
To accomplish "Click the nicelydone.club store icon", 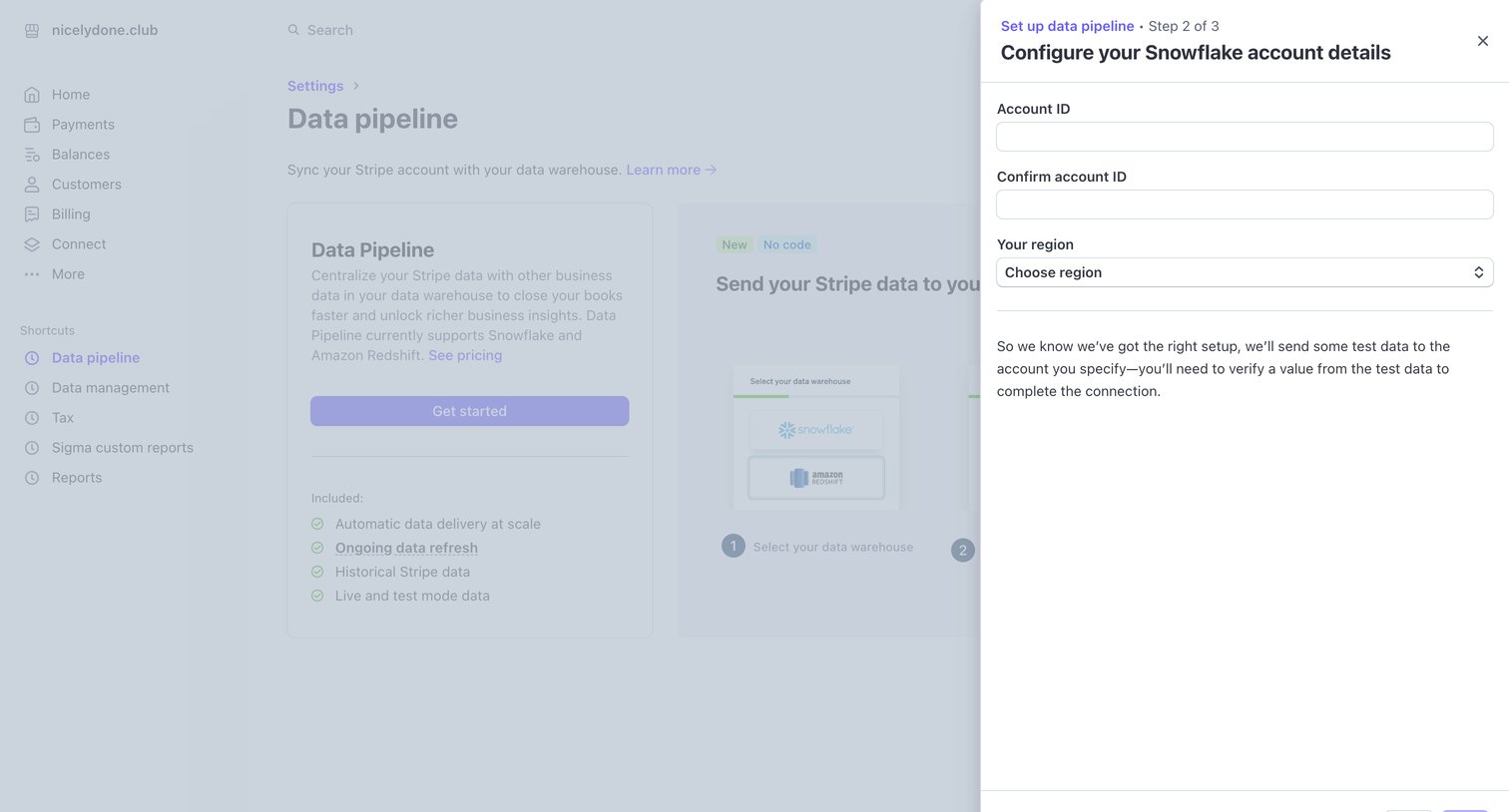I will click(32, 31).
